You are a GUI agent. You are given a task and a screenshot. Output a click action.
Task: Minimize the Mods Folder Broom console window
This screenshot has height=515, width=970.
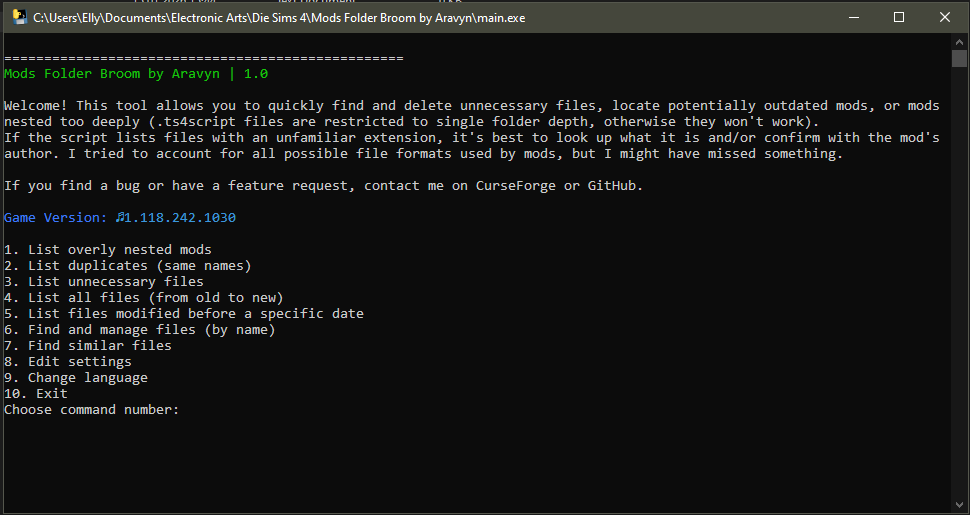(x=854, y=18)
